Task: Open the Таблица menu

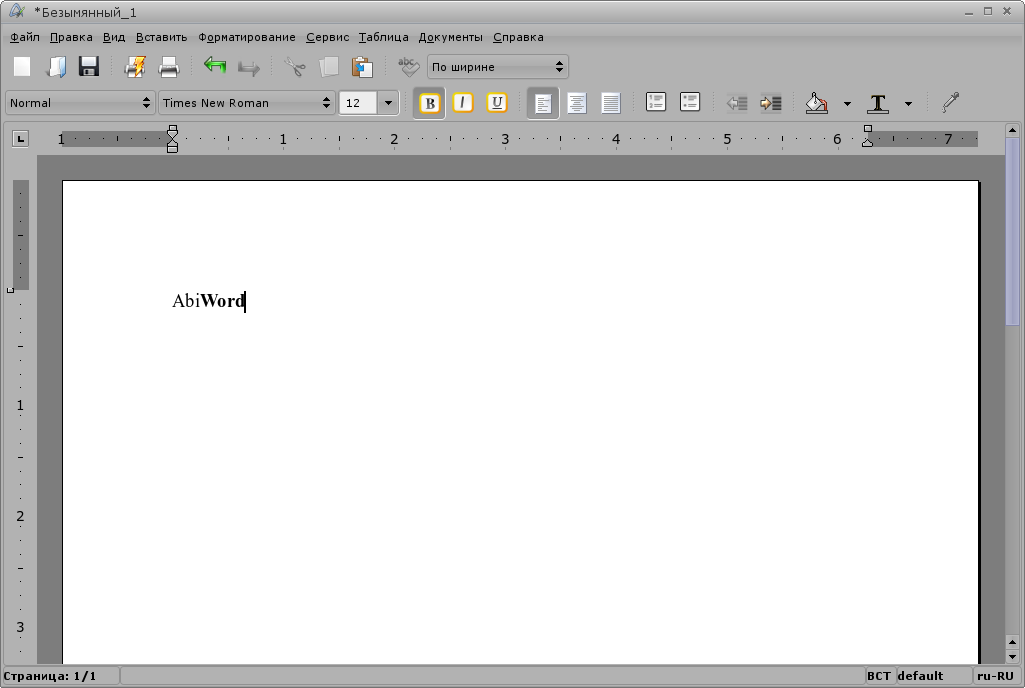Action: pos(384,37)
